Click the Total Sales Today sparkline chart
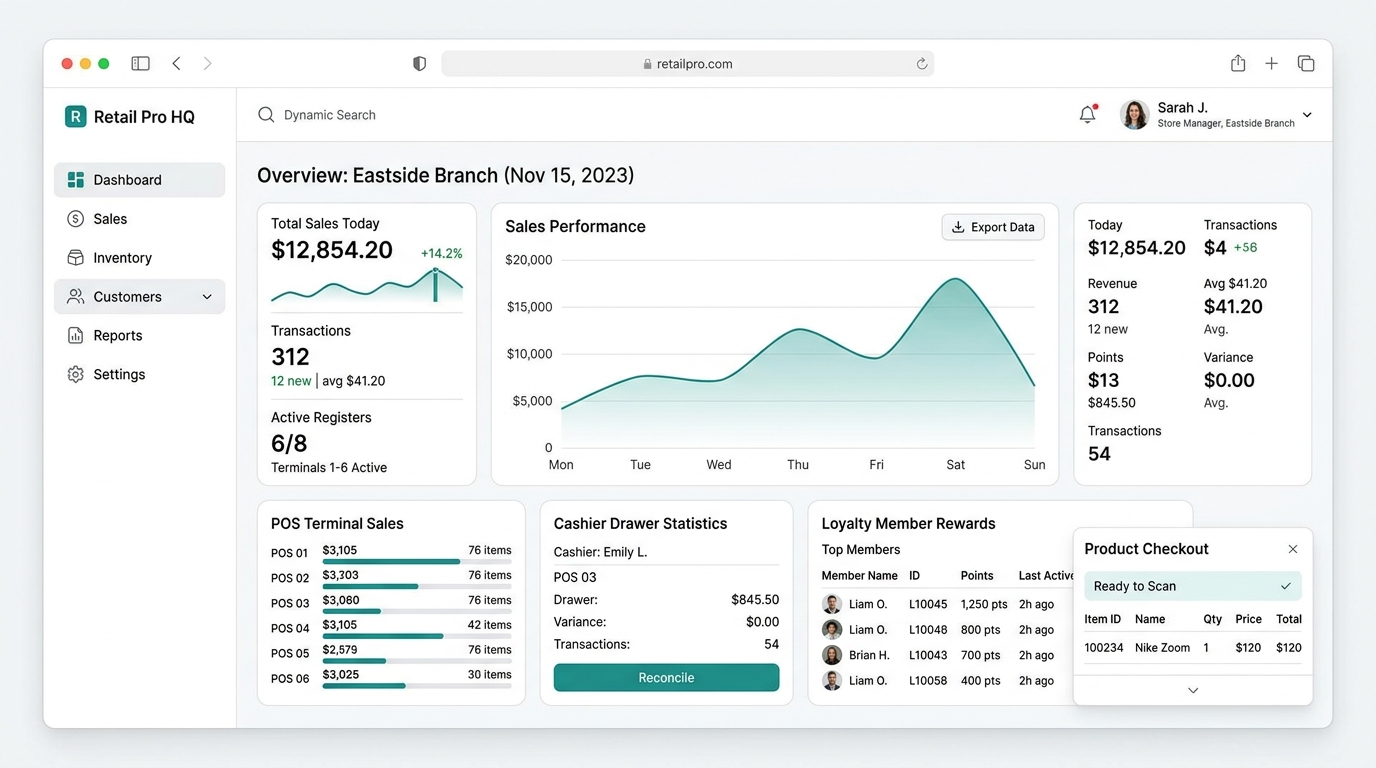 click(x=367, y=285)
